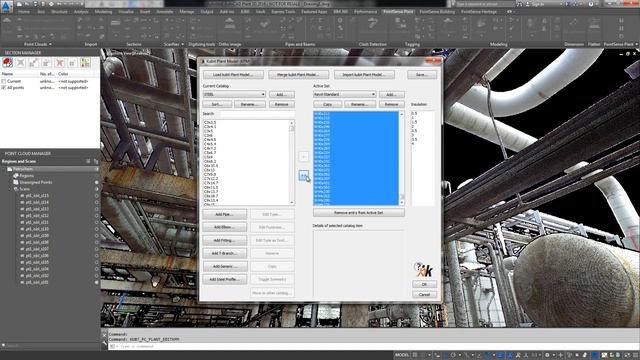Select insulation value 0.5 in Insulation list
Image resolution: width=640 pixels, height=360 pixels.
[x=414, y=113]
